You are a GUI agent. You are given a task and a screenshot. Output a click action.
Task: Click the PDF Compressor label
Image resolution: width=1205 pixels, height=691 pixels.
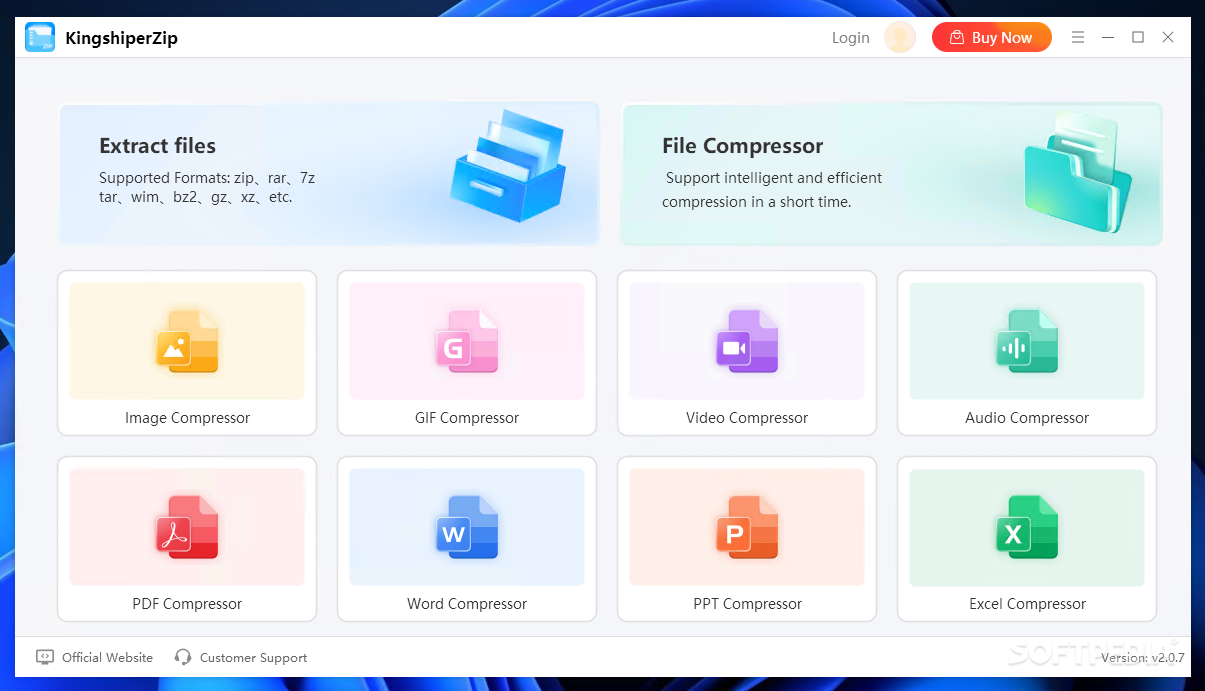coord(187,604)
